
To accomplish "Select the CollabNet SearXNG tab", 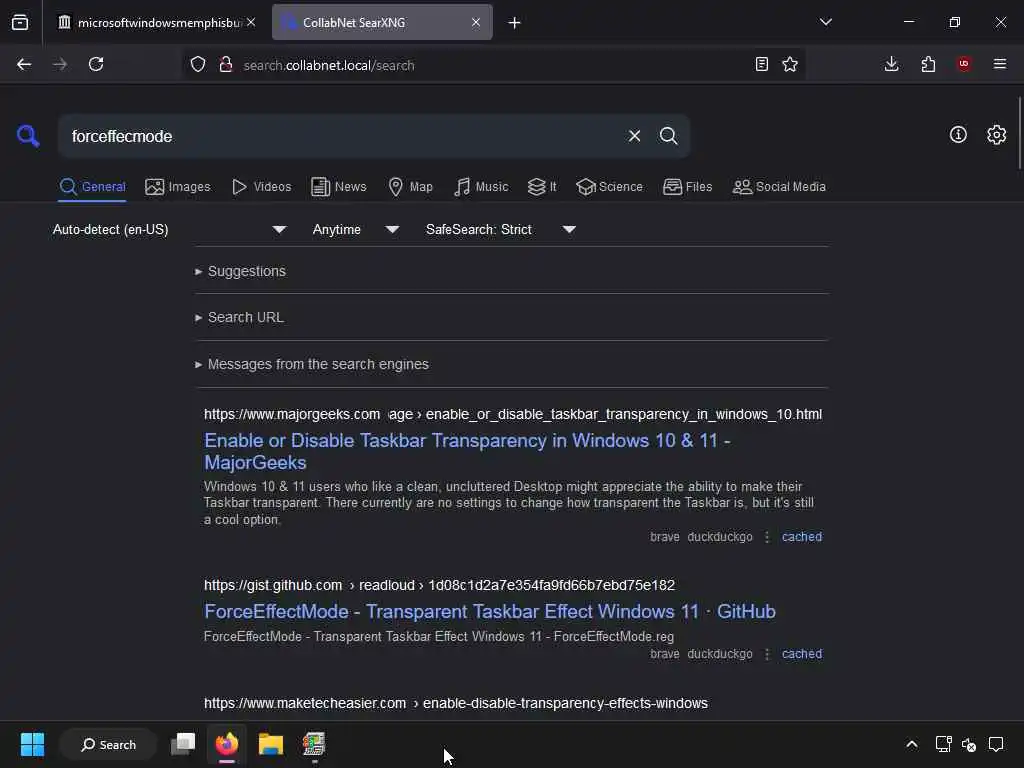I will click(382, 23).
